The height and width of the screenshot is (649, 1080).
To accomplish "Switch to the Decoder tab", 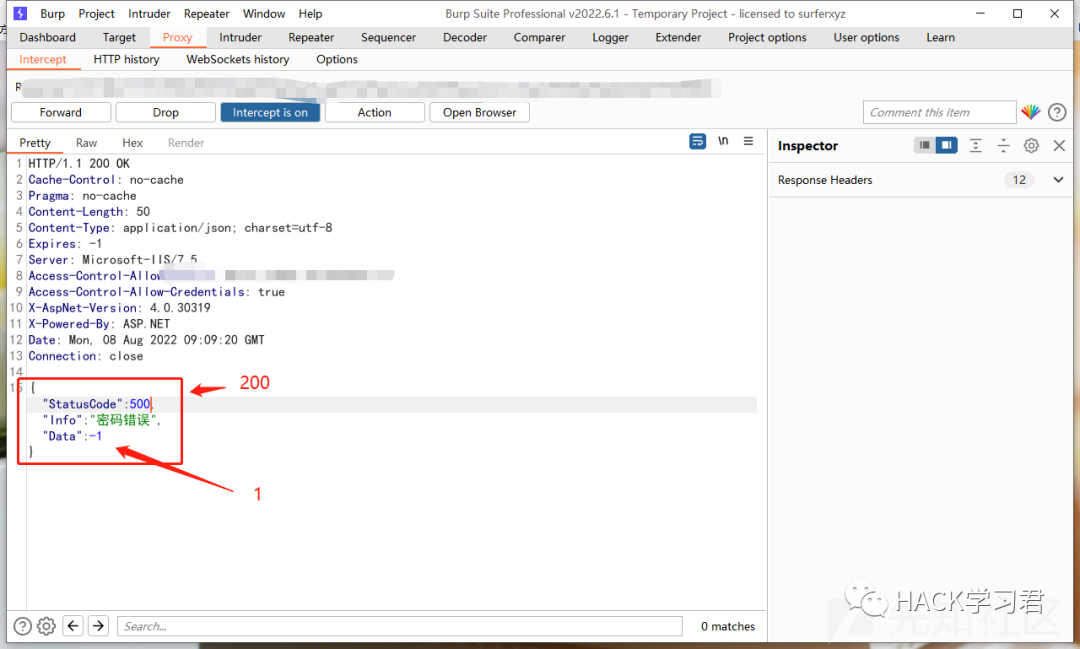I will tap(465, 37).
